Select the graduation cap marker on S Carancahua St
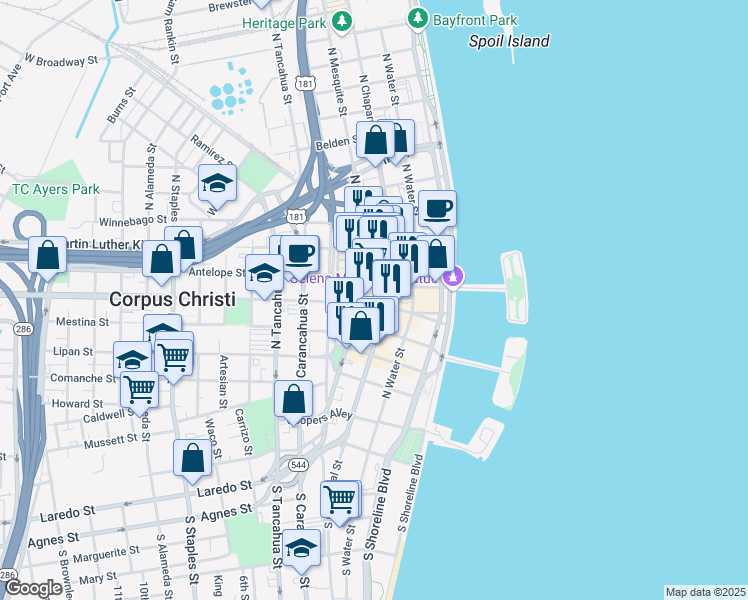748x600 pixels. [x=301, y=548]
